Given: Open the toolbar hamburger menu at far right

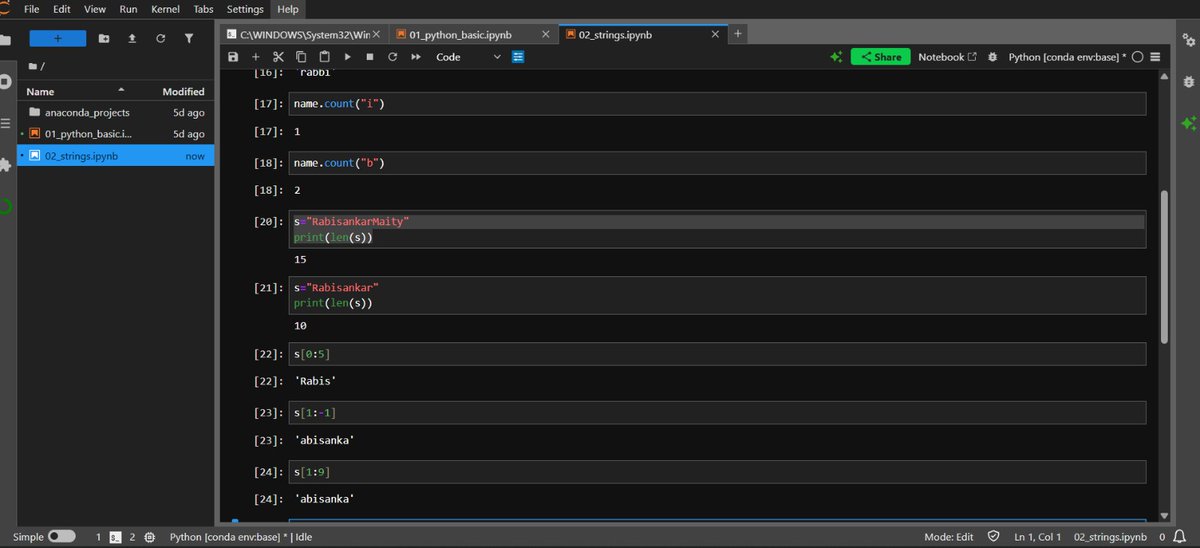Looking at the screenshot, I should pos(1155,57).
